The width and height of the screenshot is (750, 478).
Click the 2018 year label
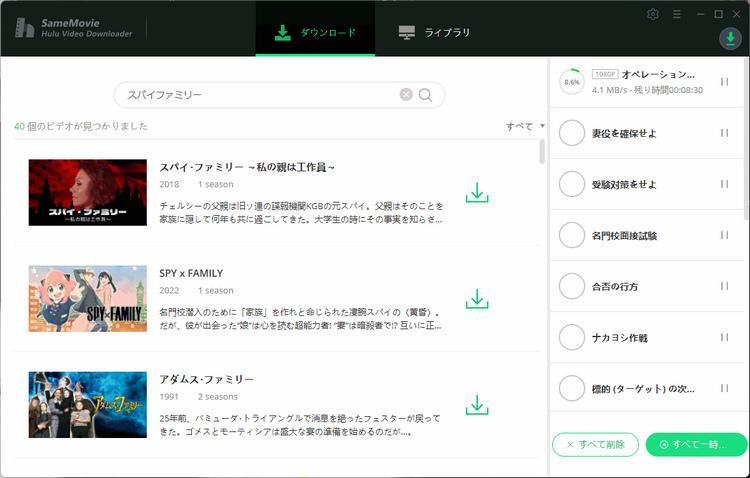coord(169,184)
